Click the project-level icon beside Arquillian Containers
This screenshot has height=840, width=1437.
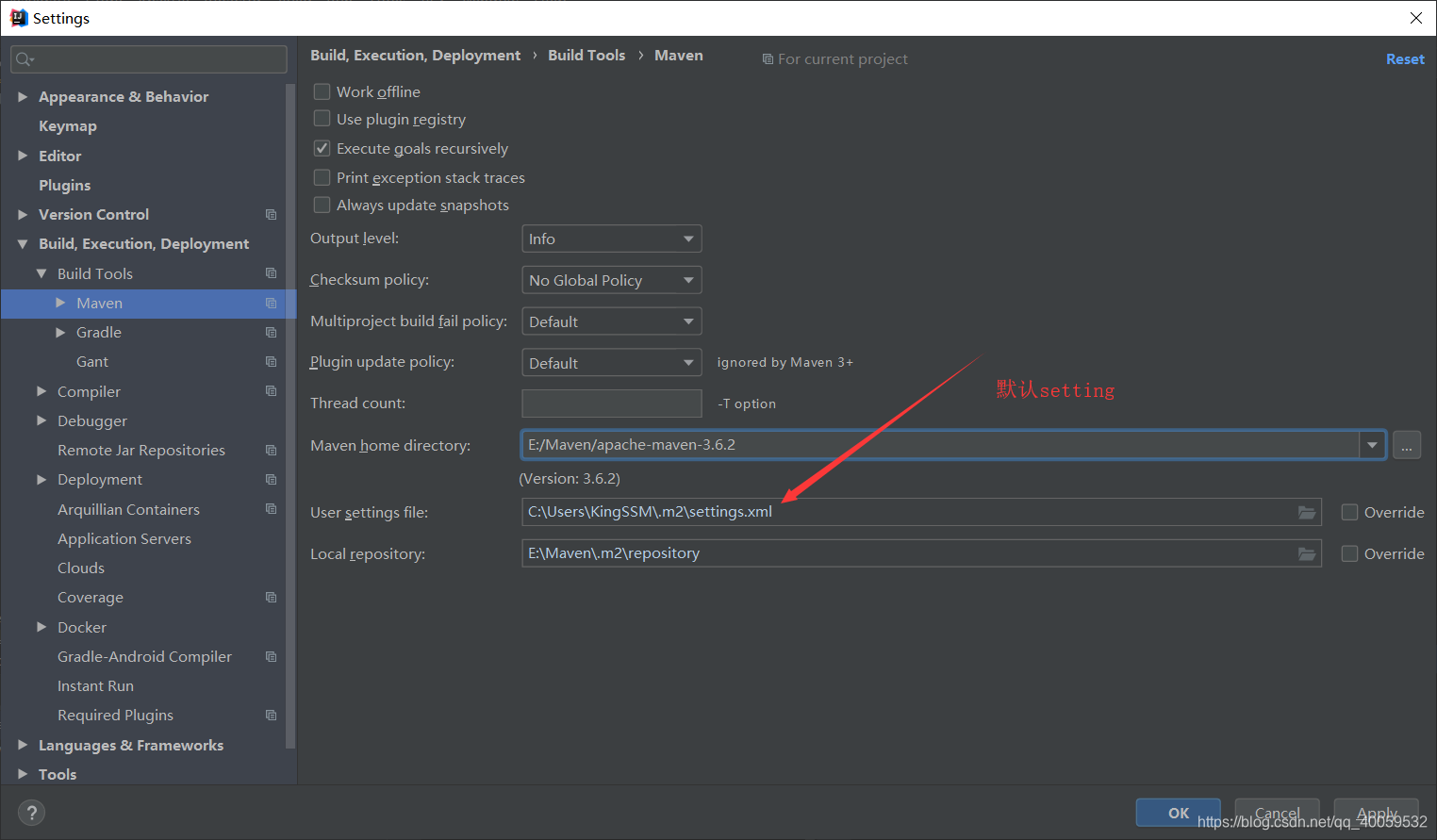point(271,509)
